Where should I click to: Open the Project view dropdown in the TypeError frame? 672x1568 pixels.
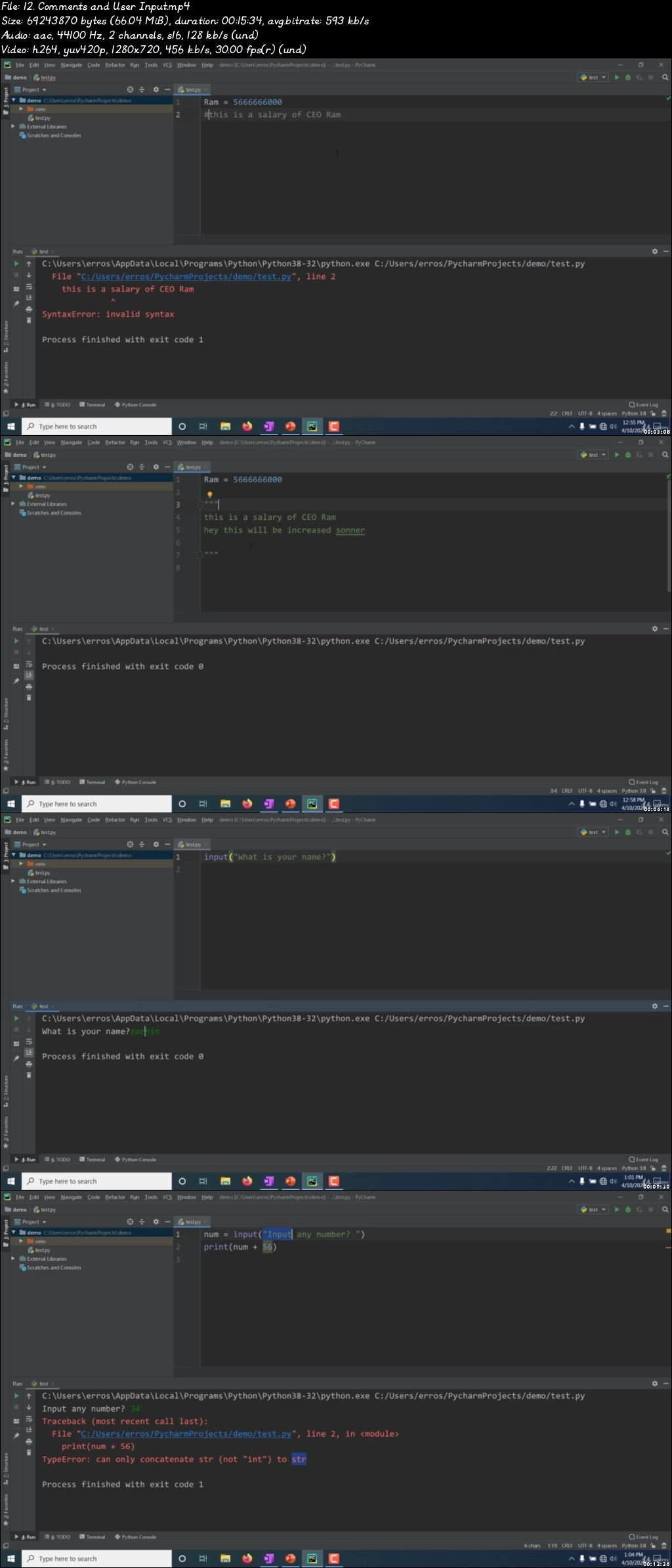(x=31, y=1222)
